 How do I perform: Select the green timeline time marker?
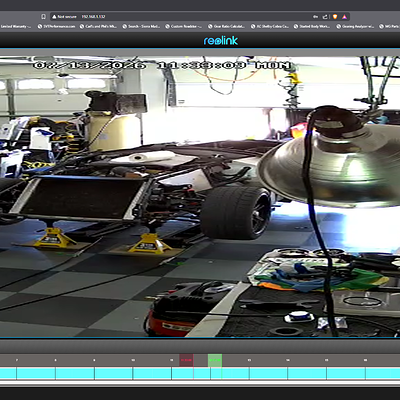[215, 360]
